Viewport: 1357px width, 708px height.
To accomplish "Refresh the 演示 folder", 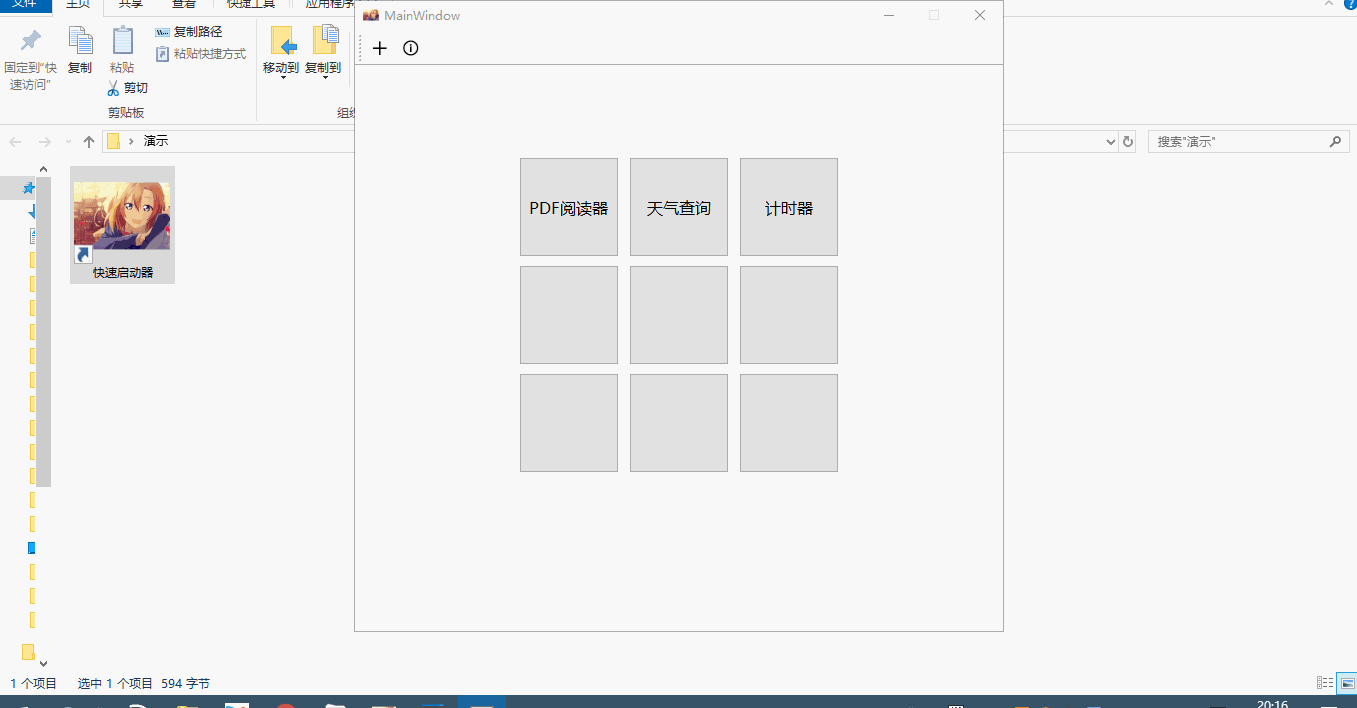I will tap(1128, 142).
